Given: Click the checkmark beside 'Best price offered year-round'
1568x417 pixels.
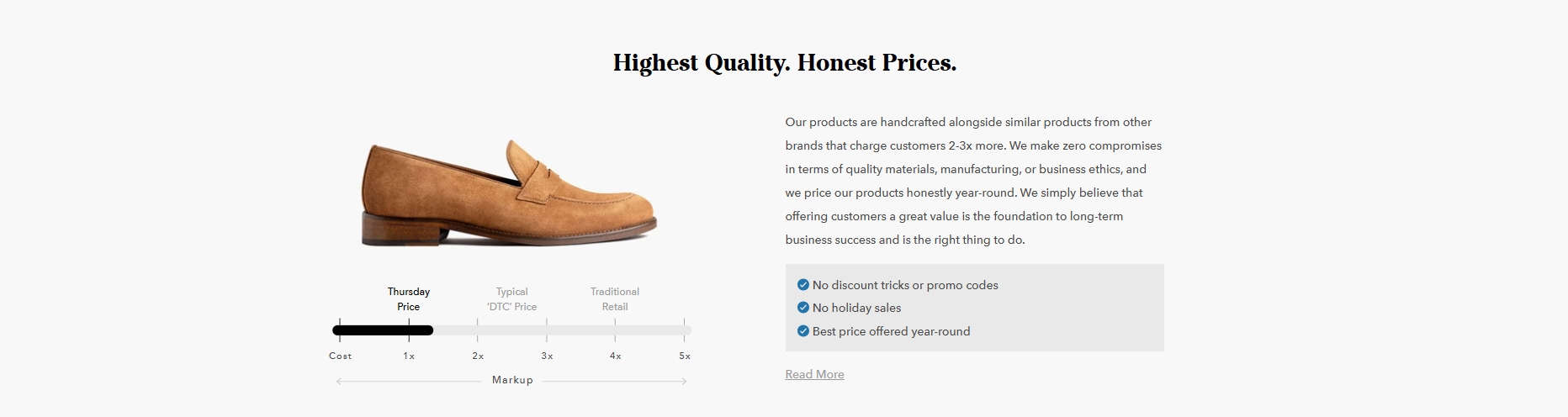Looking at the screenshot, I should tap(803, 331).
